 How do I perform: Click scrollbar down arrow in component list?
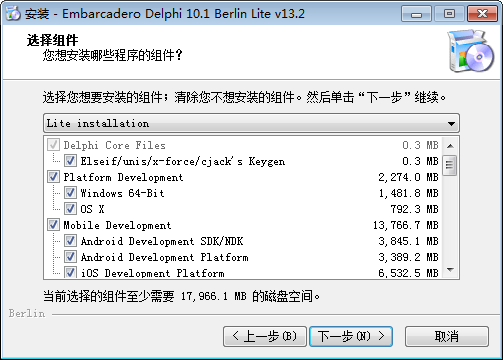[x=451, y=270]
